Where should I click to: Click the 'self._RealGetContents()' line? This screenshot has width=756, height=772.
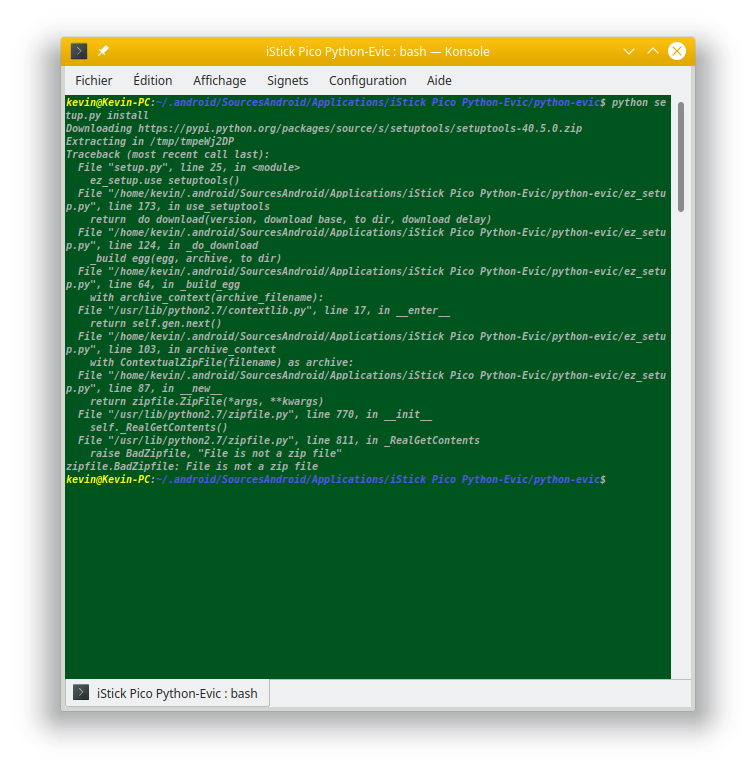tap(158, 427)
